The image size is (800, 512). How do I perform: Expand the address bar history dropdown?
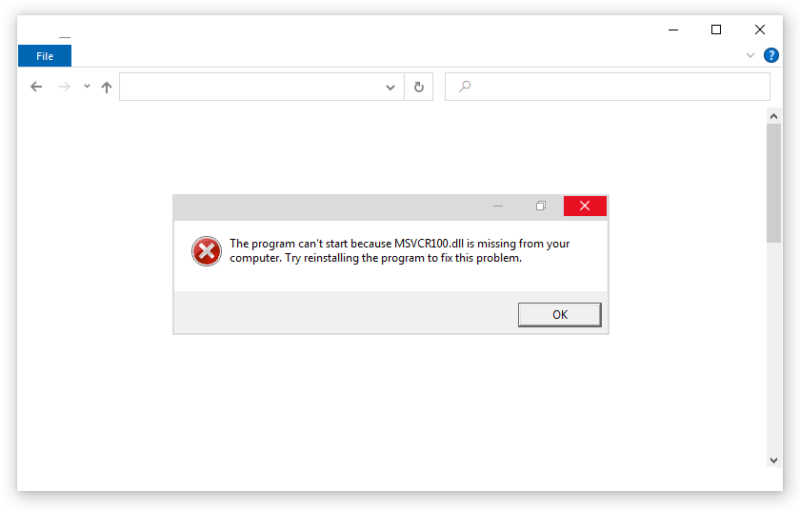click(x=390, y=87)
